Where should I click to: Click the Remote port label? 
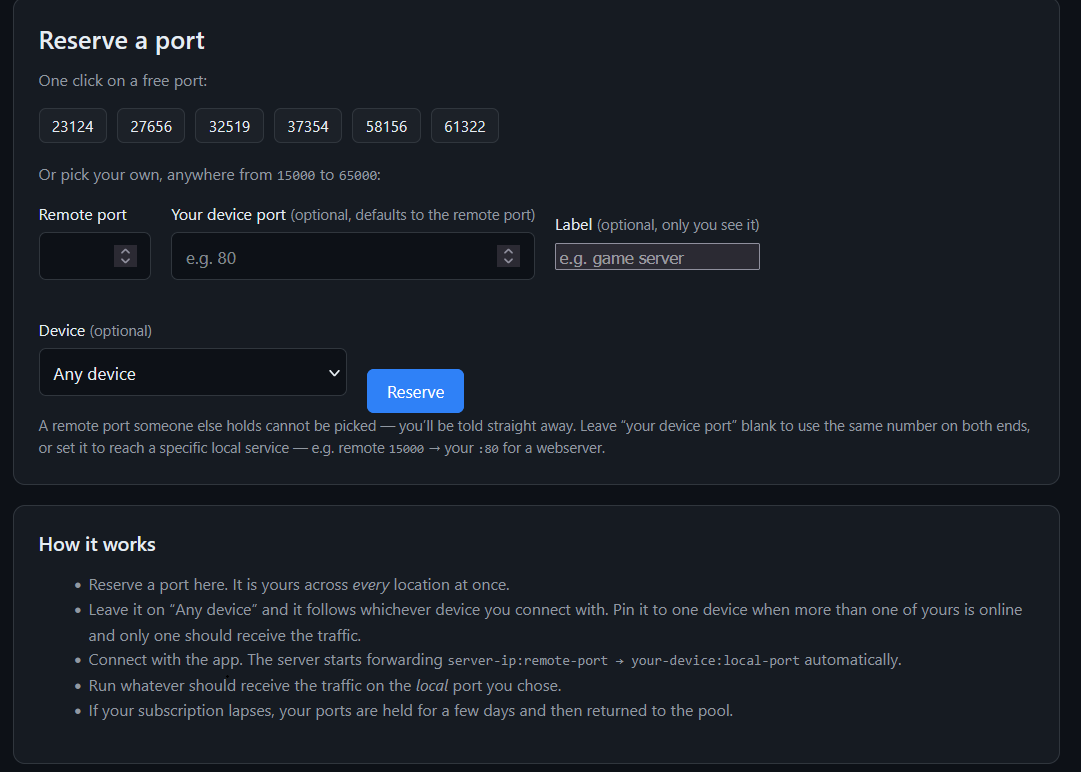[x=83, y=215]
